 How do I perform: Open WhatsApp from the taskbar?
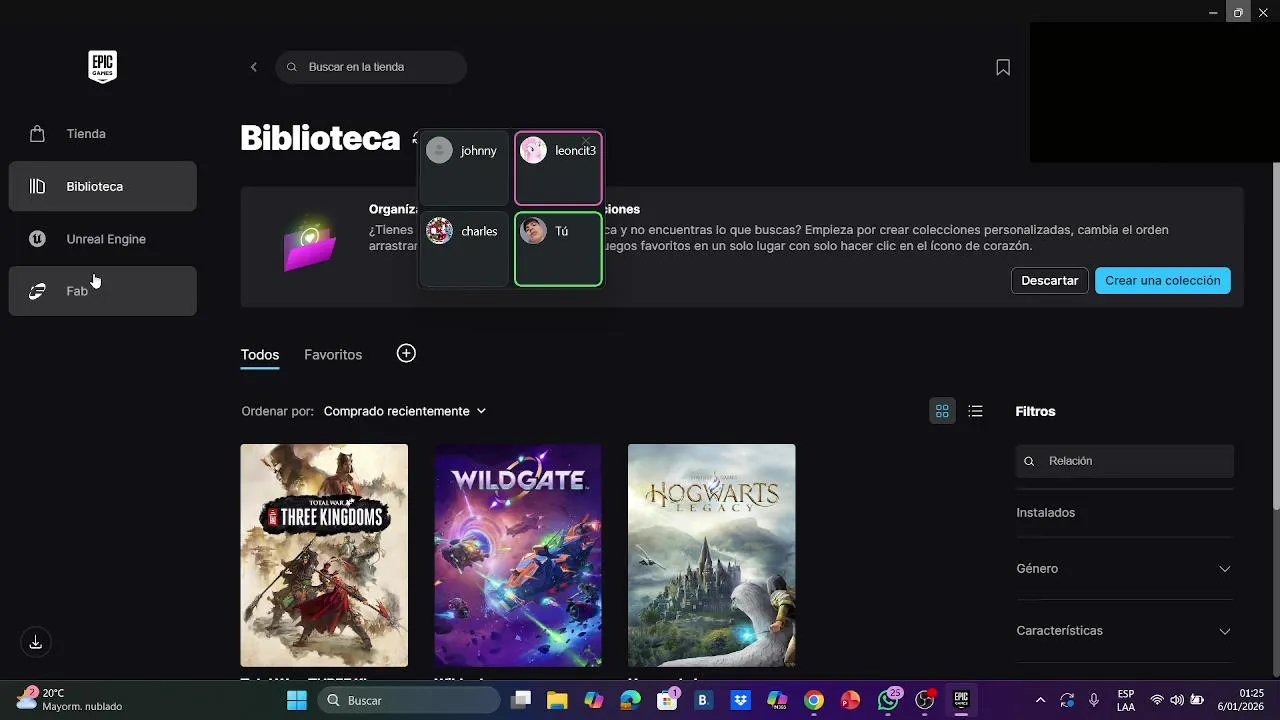888,700
